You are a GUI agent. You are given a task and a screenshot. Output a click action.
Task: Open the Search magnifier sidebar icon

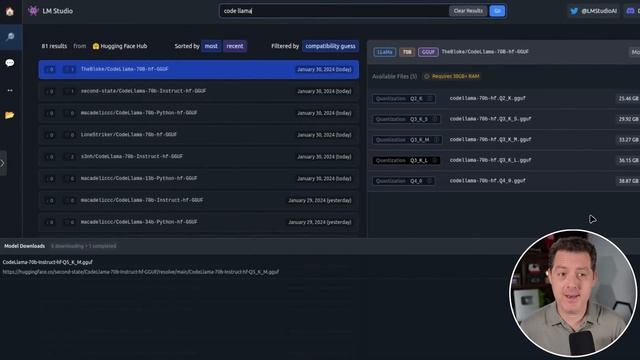(x=10, y=37)
